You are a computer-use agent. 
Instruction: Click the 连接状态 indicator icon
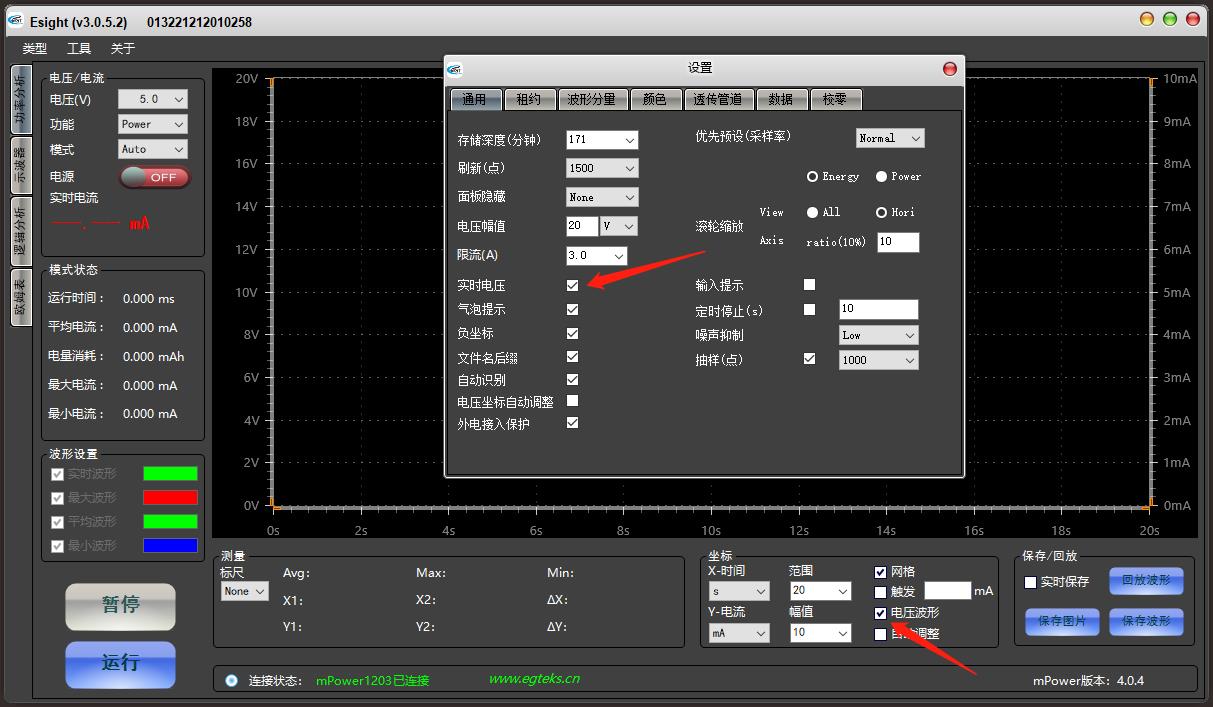[x=232, y=680]
